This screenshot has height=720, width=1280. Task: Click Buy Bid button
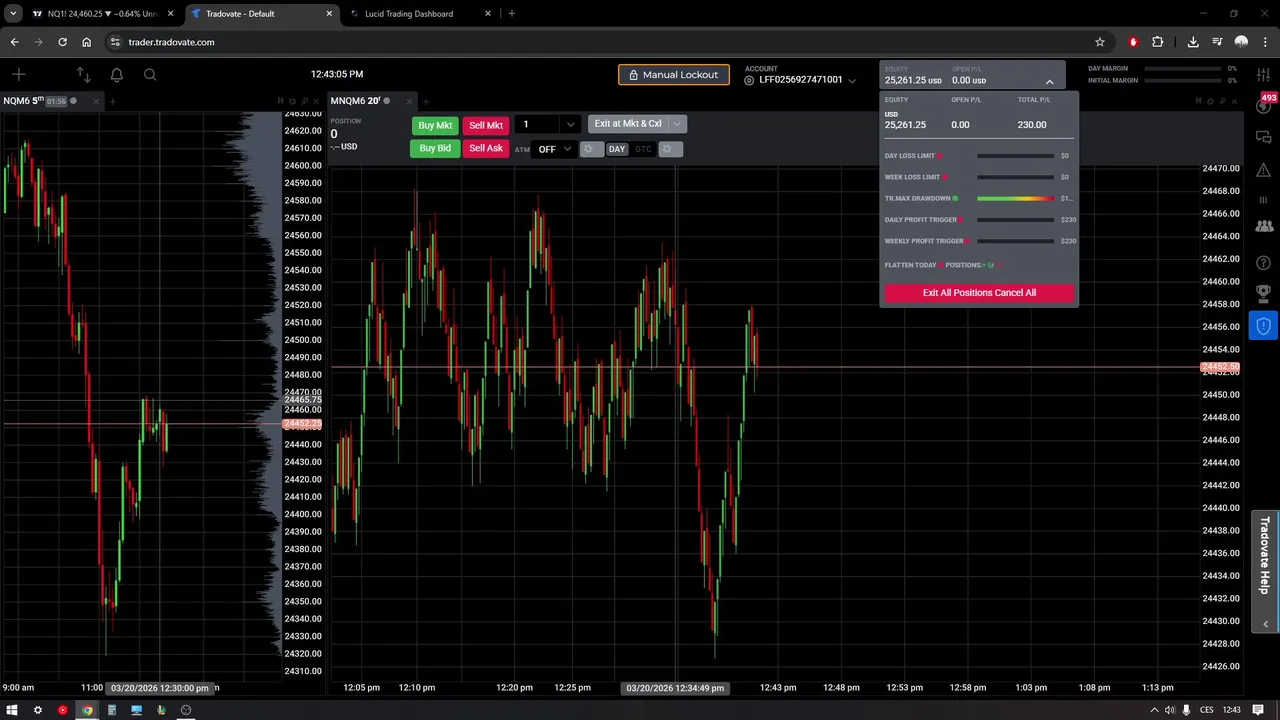point(435,148)
